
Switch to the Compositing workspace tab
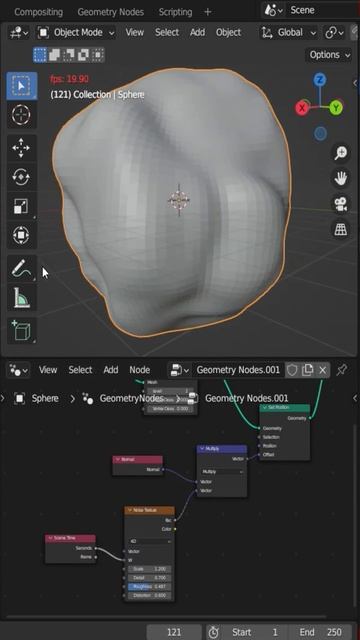pyautogui.click(x=38, y=12)
